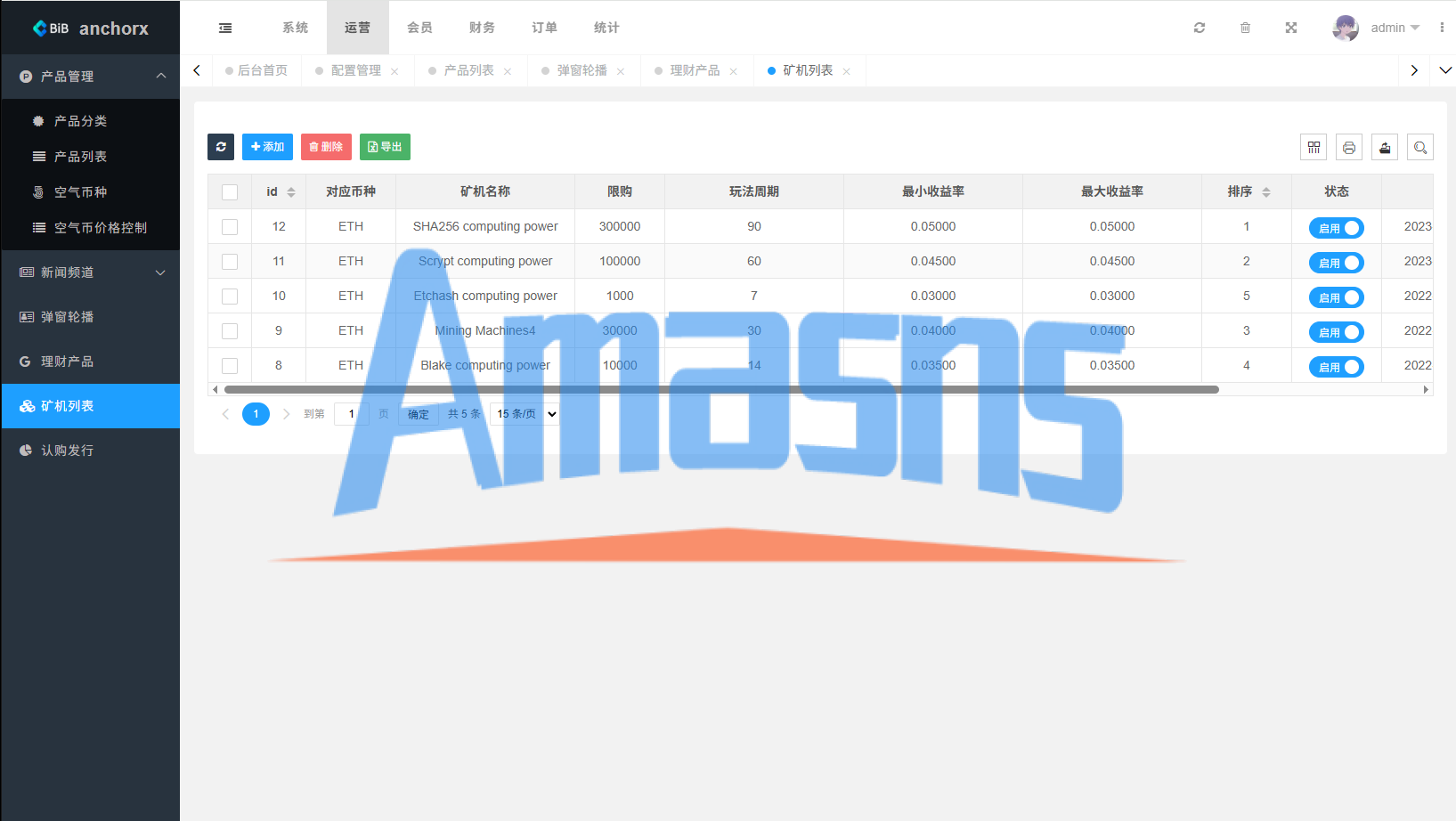The image size is (1456, 821).
Task: Open the admin user dropdown
Action: 1395,28
